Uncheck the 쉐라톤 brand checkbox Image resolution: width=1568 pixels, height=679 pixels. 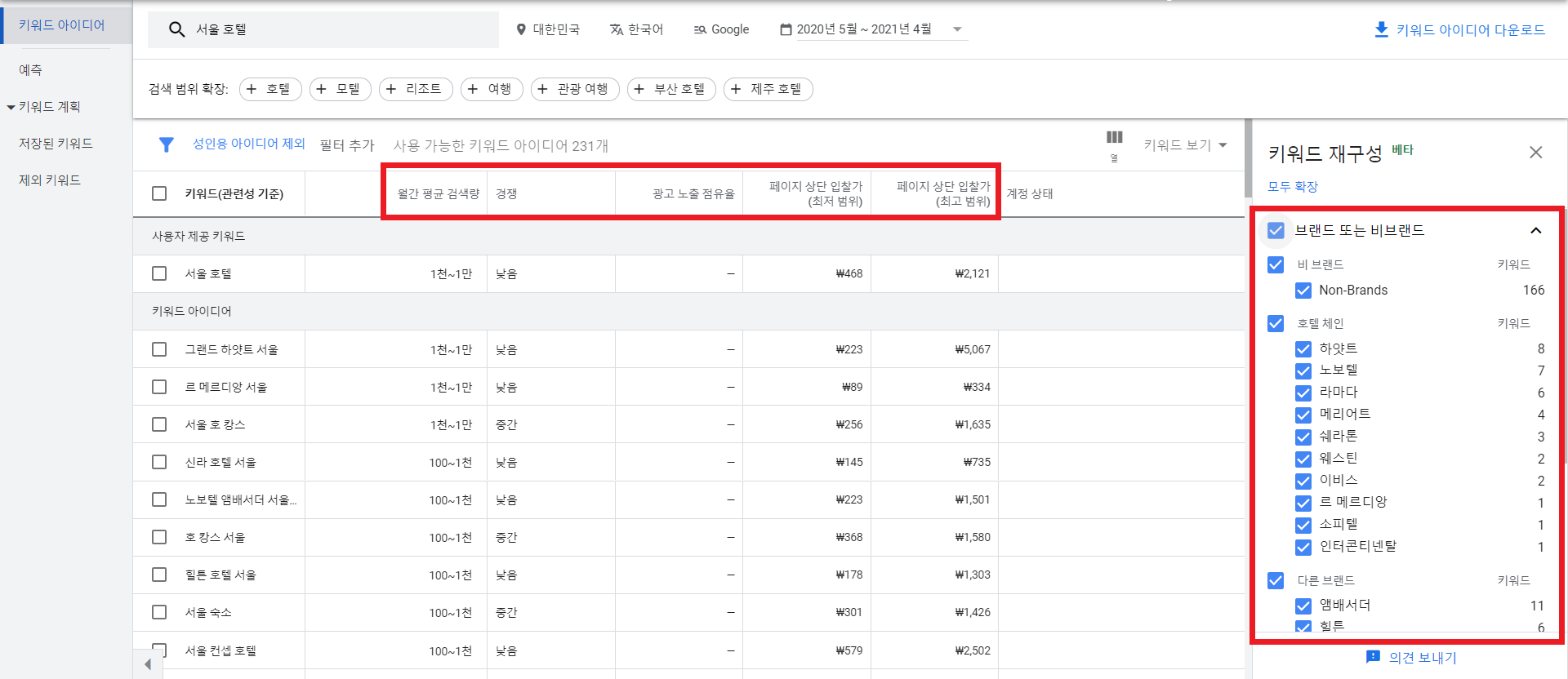tap(1303, 437)
